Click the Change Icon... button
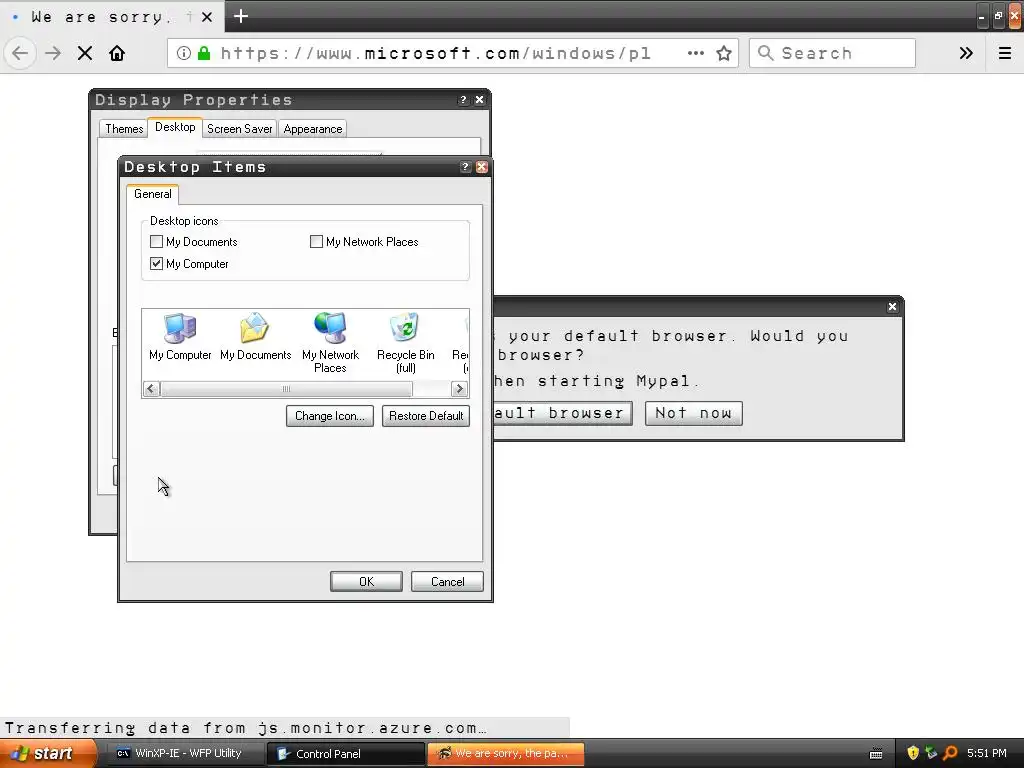Viewport: 1024px width, 768px height. (x=330, y=416)
